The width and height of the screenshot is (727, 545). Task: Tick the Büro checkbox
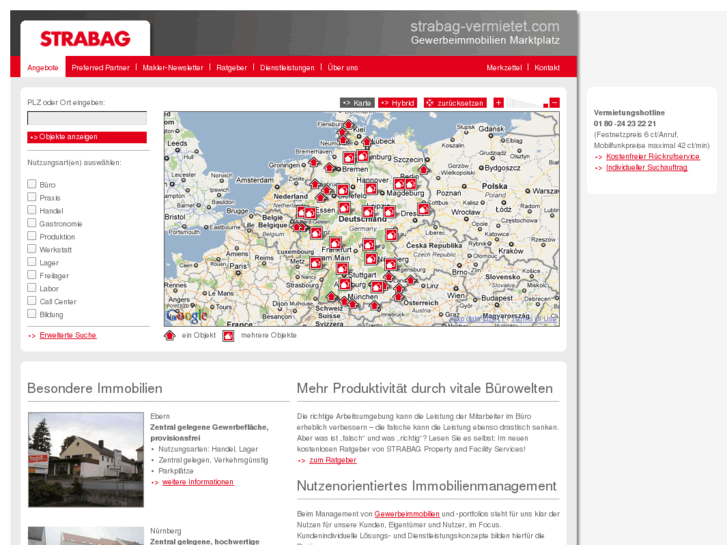[x=32, y=184]
